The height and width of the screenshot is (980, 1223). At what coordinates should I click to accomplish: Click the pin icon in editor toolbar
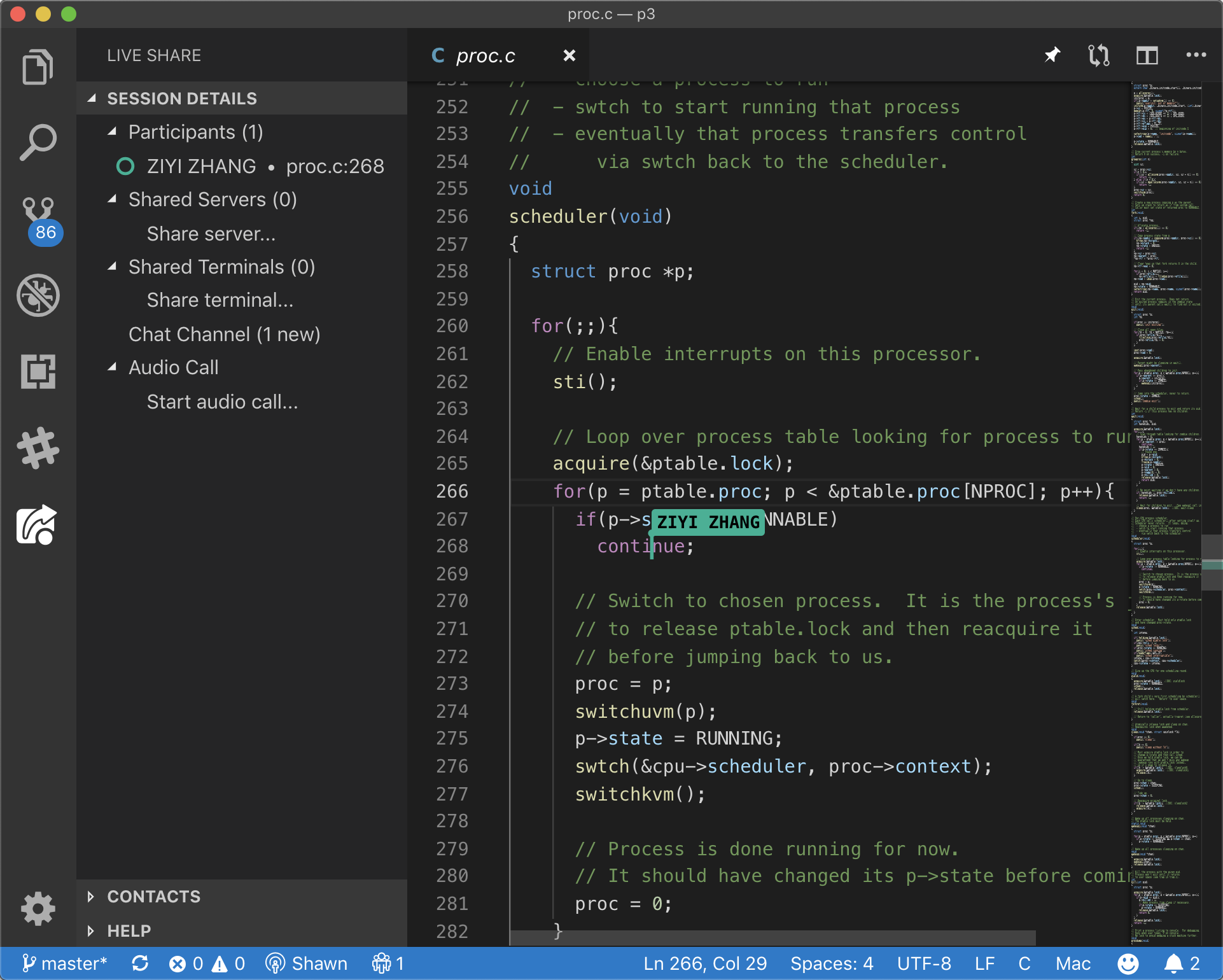tap(1052, 55)
